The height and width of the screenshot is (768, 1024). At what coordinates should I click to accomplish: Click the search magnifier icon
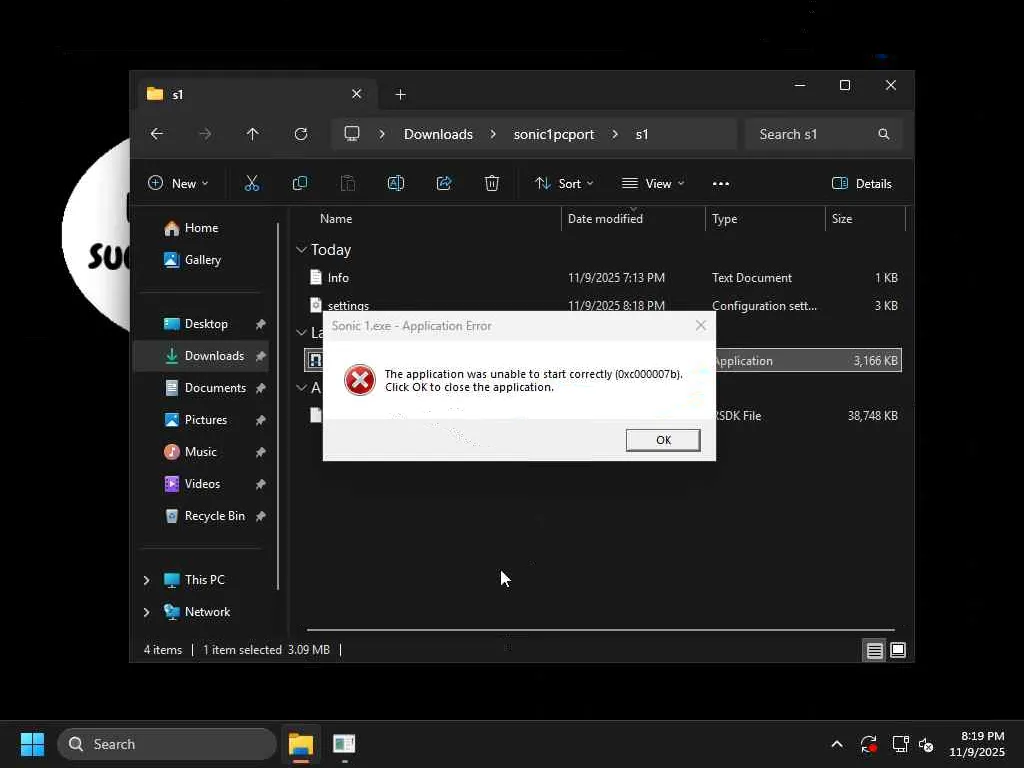tap(884, 134)
